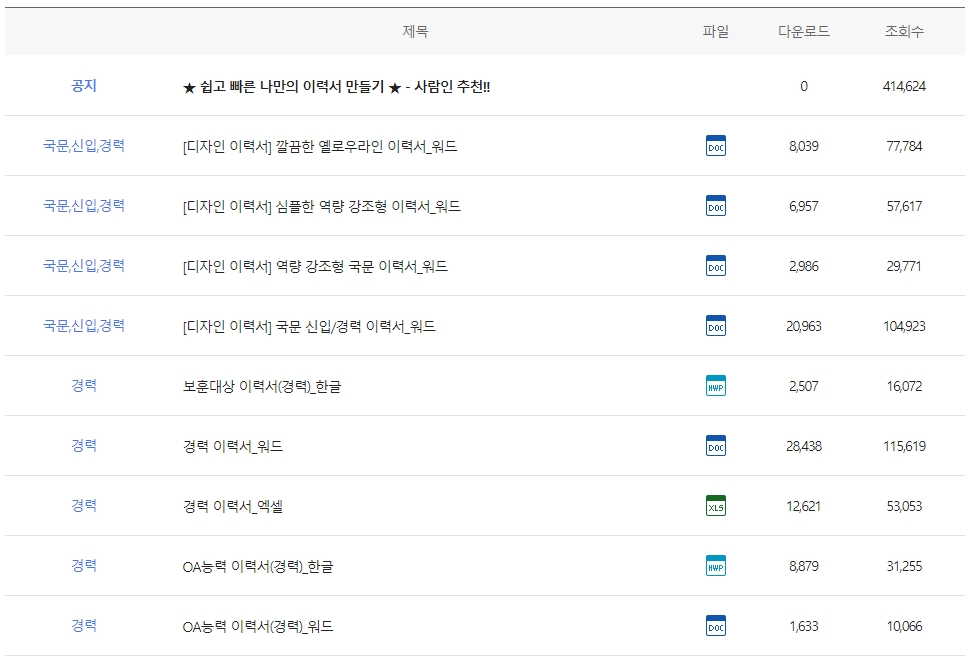Click view count 16,072

(x=904, y=386)
